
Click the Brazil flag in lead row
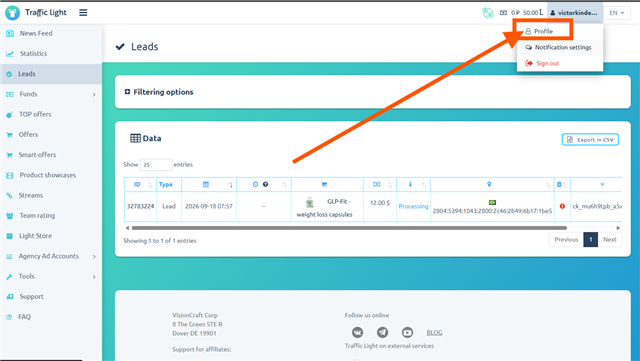click(492, 203)
